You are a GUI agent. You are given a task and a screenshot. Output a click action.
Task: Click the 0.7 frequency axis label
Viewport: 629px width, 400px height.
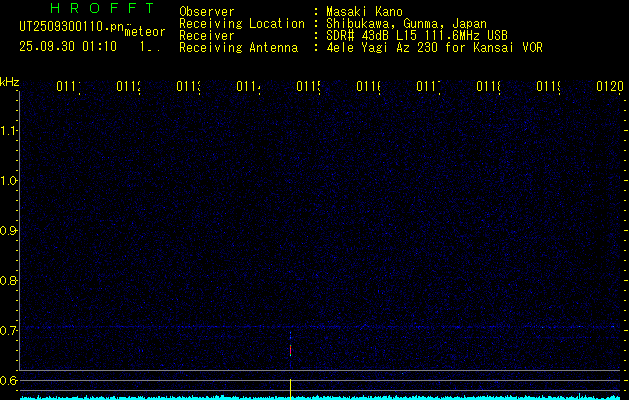tap(9, 330)
